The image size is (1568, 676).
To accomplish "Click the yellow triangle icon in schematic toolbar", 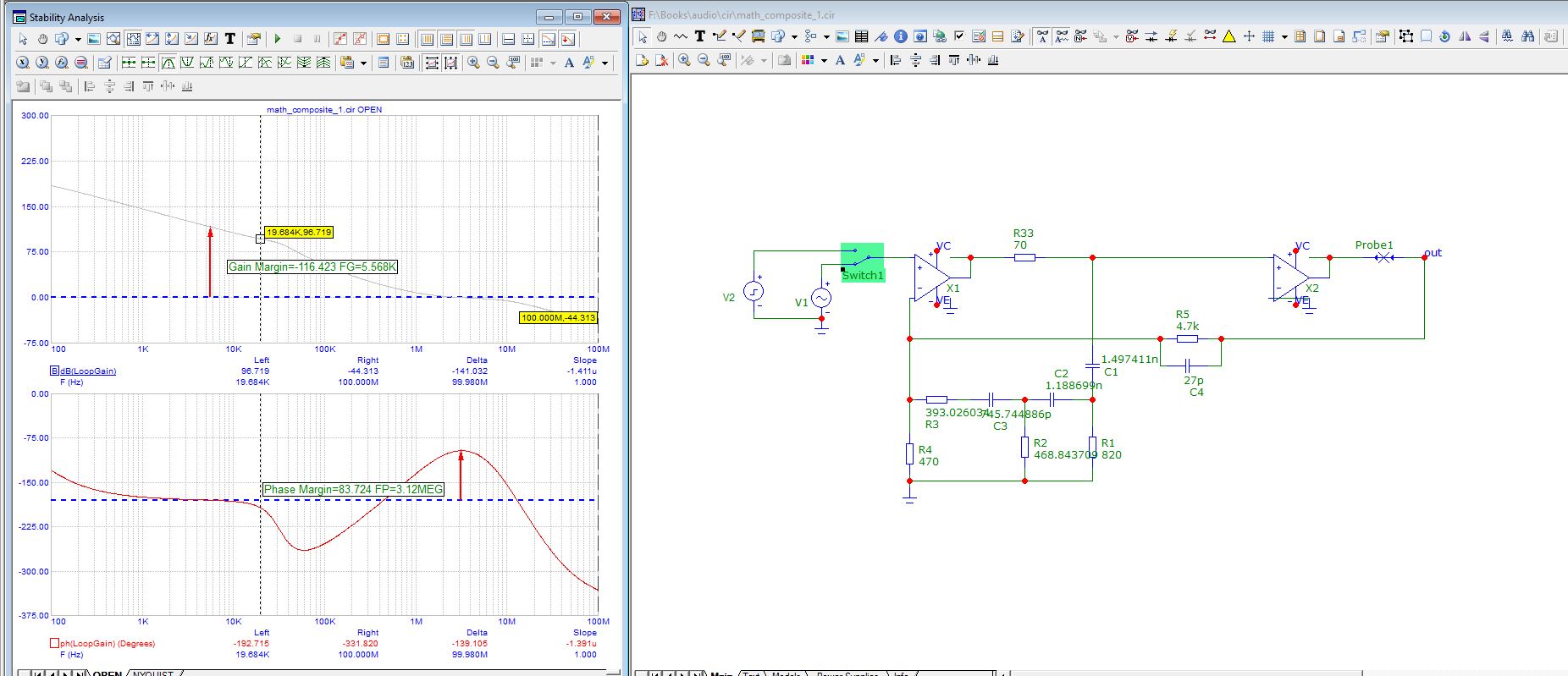I will tap(1228, 36).
